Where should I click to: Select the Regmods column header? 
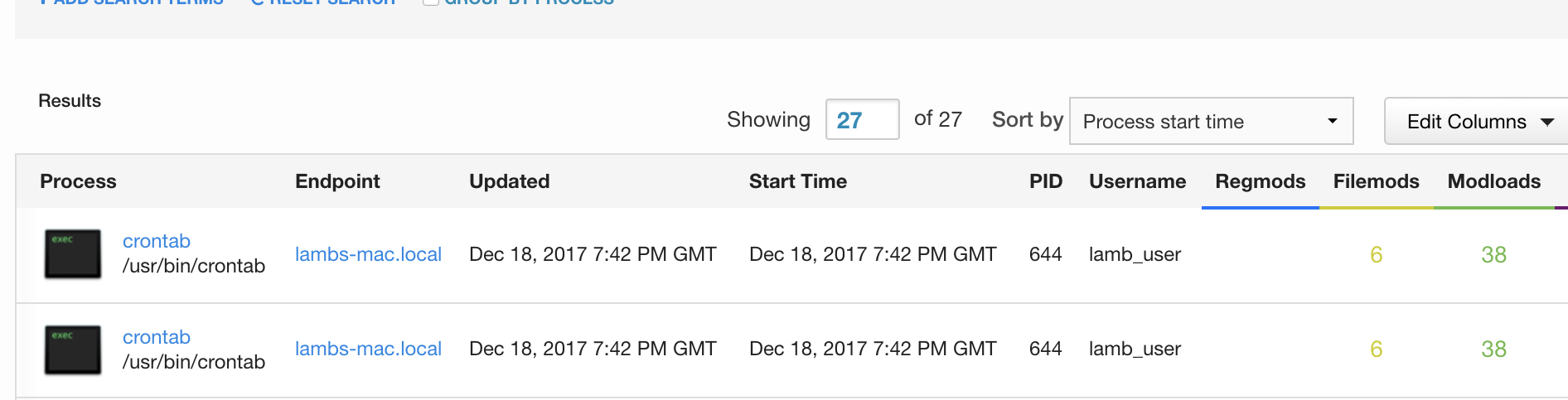[1260, 181]
